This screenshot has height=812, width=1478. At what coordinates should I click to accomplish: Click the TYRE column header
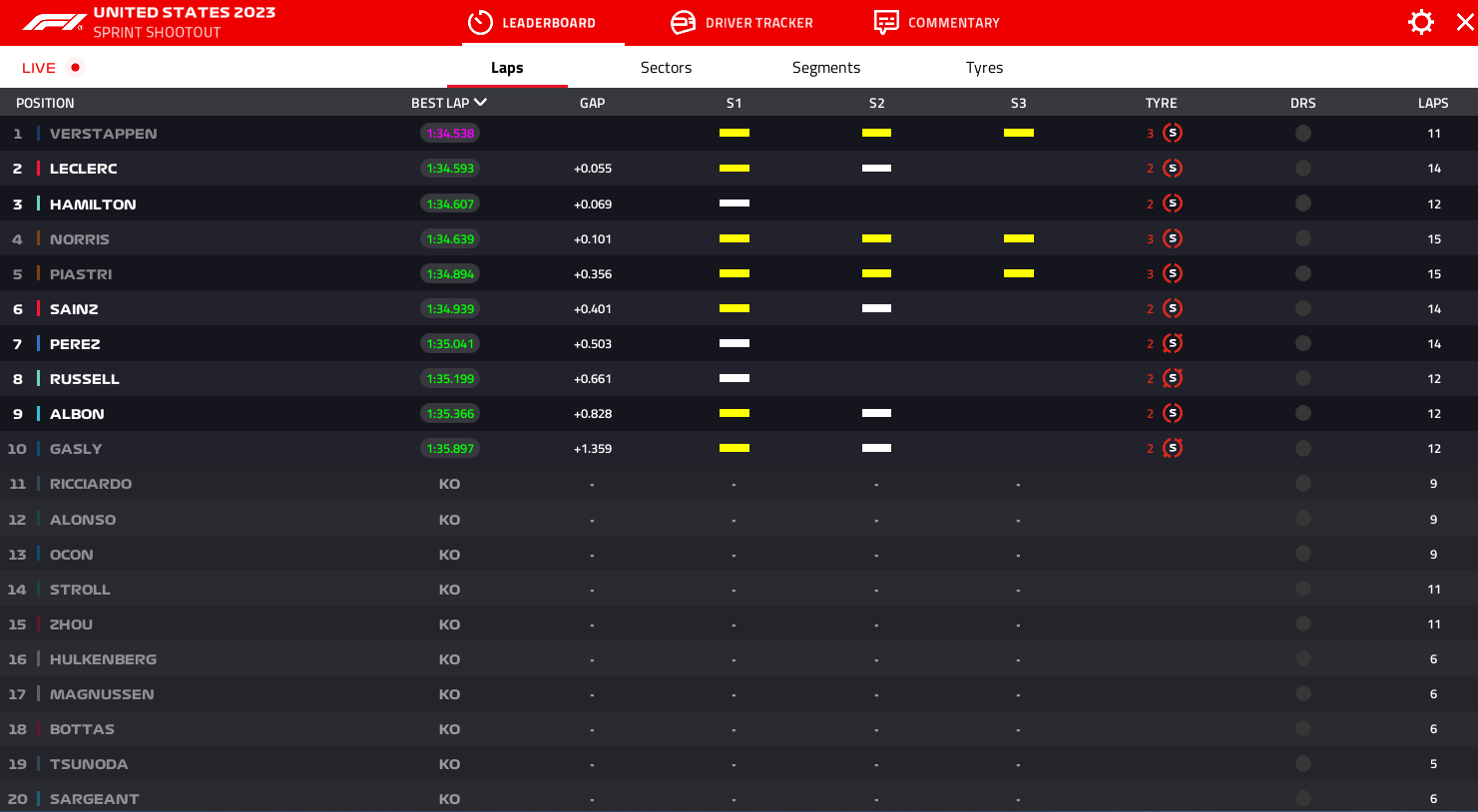(x=1162, y=103)
